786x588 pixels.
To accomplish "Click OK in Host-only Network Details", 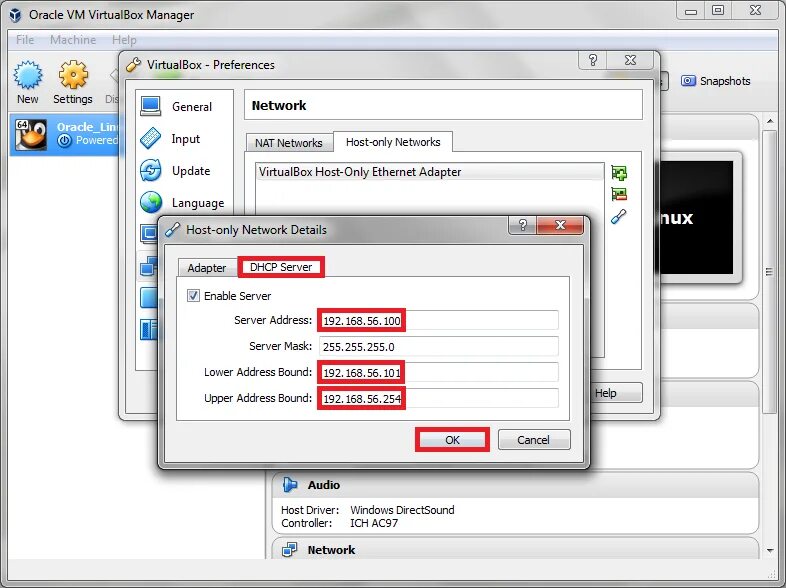I will pyautogui.click(x=452, y=440).
